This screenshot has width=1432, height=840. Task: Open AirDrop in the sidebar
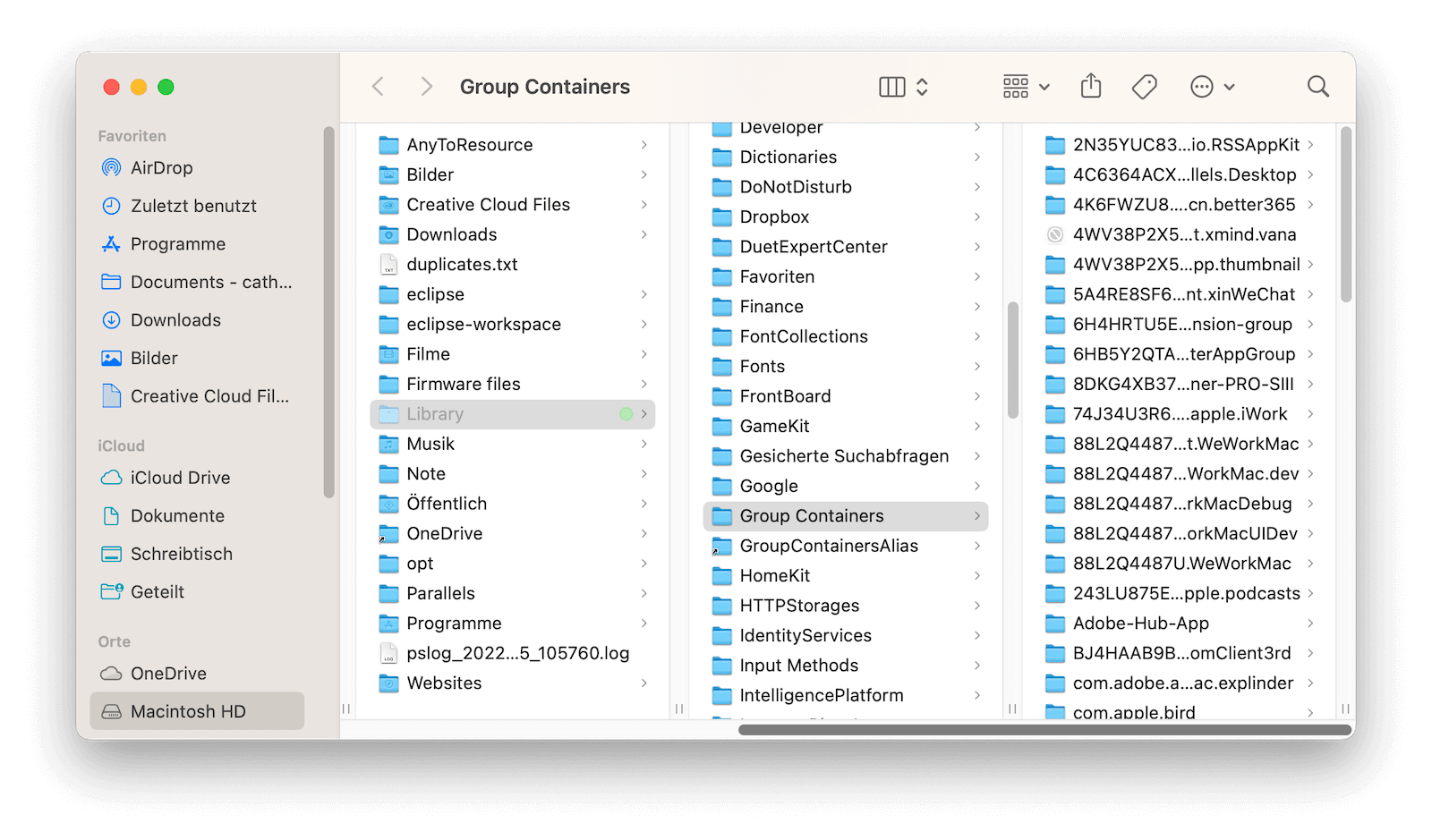click(197, 168)
